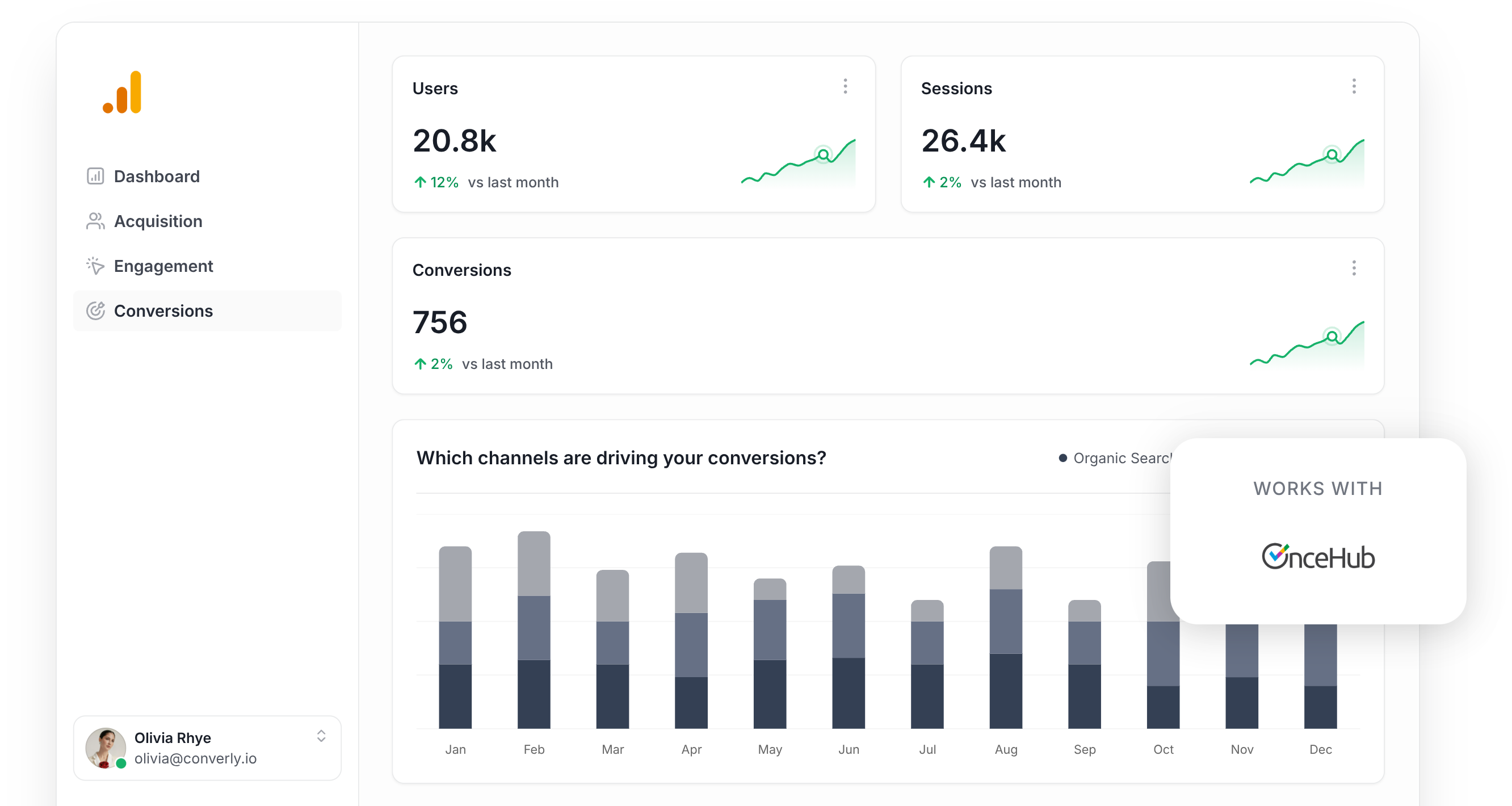
Task: Go to the Acquisition section
Action: pos(158,221)
